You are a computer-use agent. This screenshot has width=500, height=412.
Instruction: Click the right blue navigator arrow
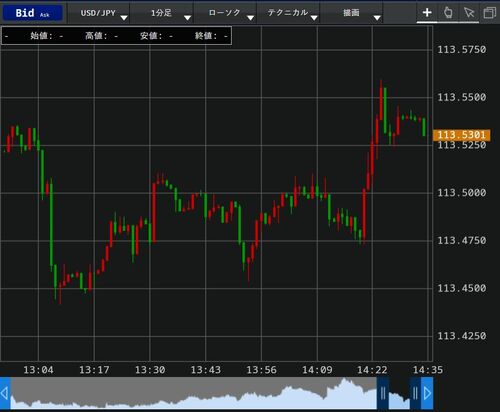(x=427, y=394)
